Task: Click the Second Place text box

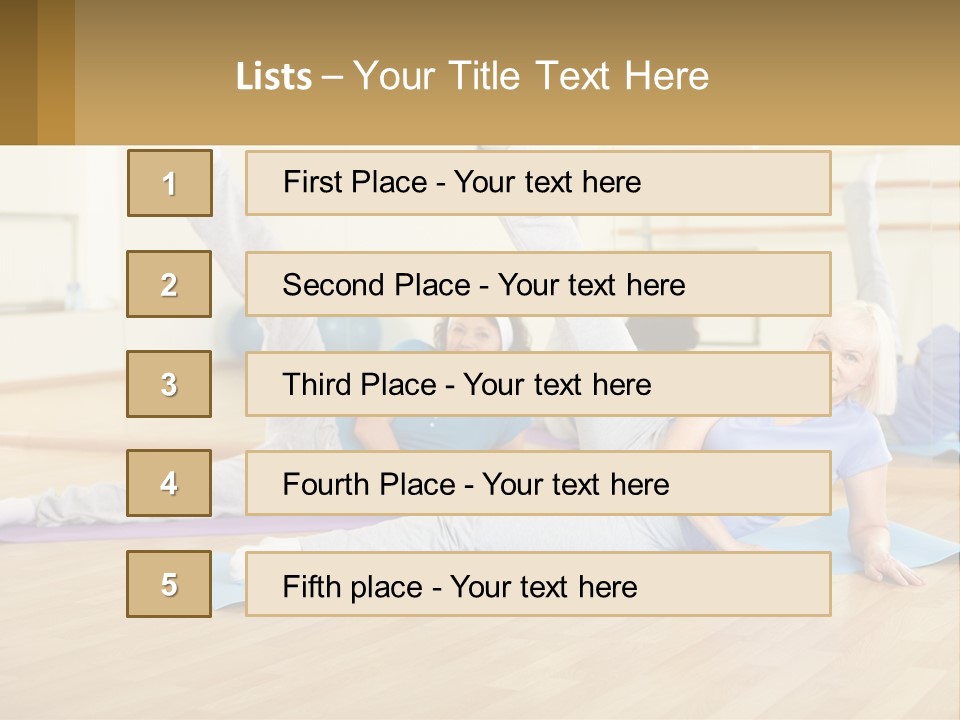Action: (x=538, y=285)
